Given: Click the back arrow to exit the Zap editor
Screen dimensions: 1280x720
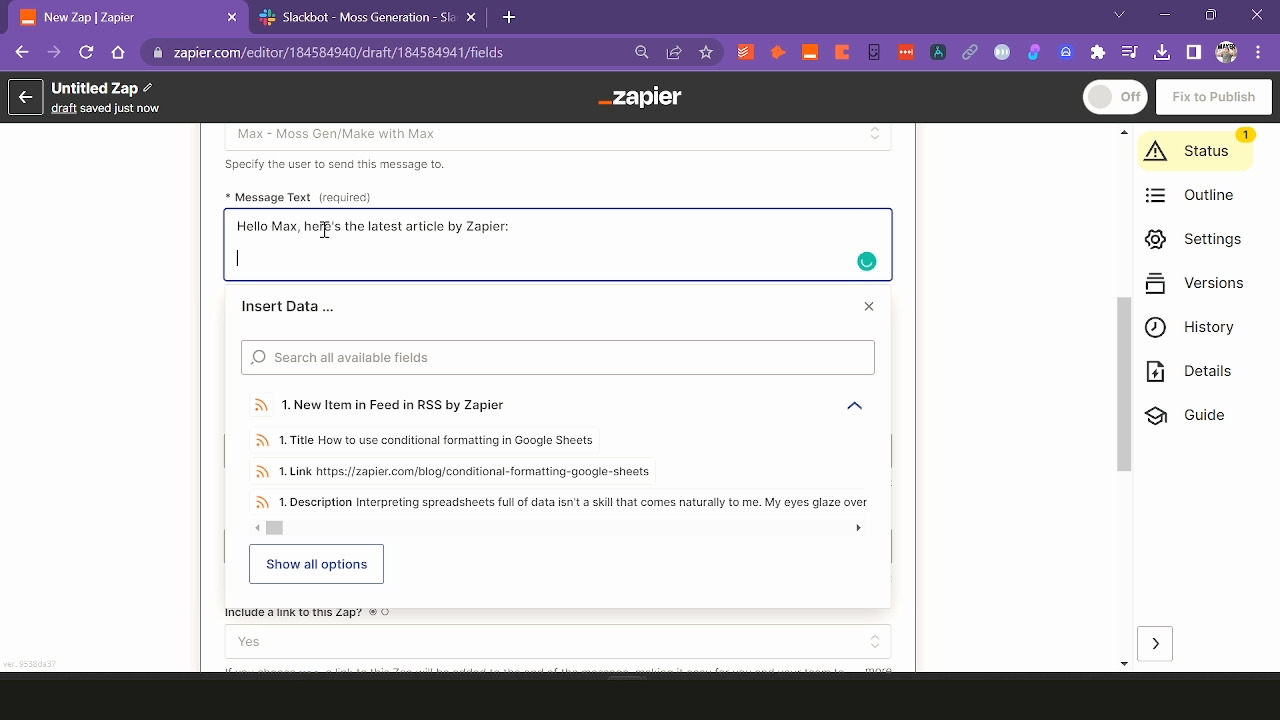Looking at the screenshot, I should [x=26, y=97].
